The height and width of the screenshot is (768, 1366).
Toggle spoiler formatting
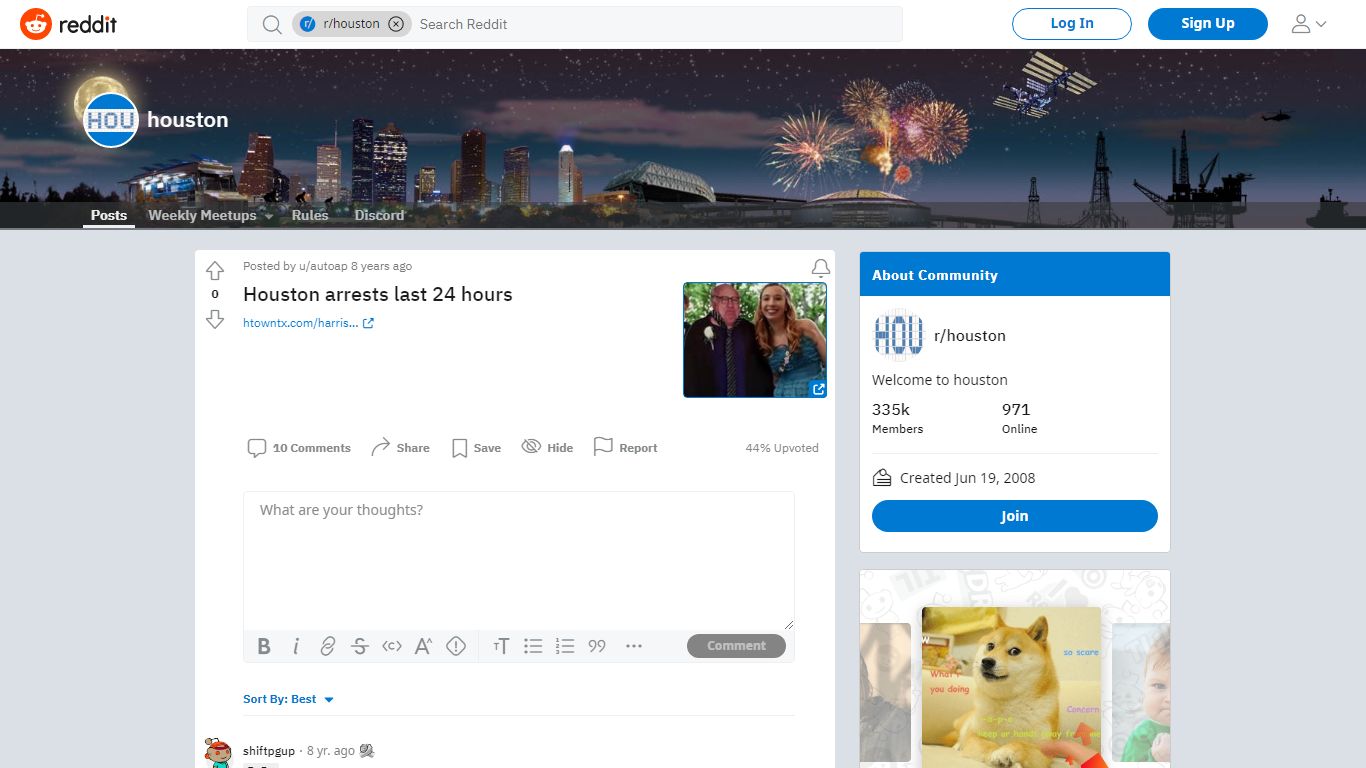click(456, 646)
